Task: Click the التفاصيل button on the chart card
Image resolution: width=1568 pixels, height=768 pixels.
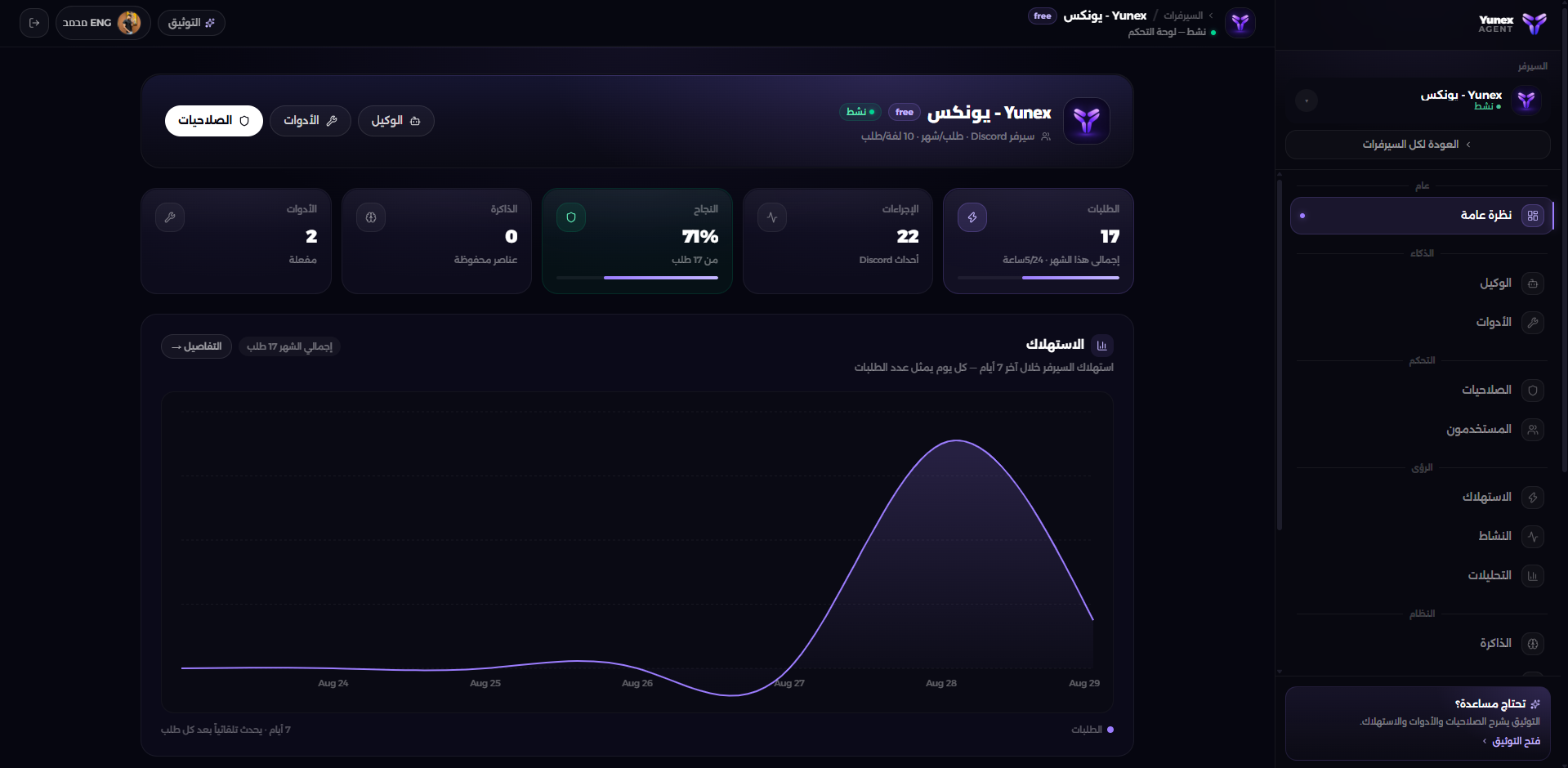Action: 196,346
